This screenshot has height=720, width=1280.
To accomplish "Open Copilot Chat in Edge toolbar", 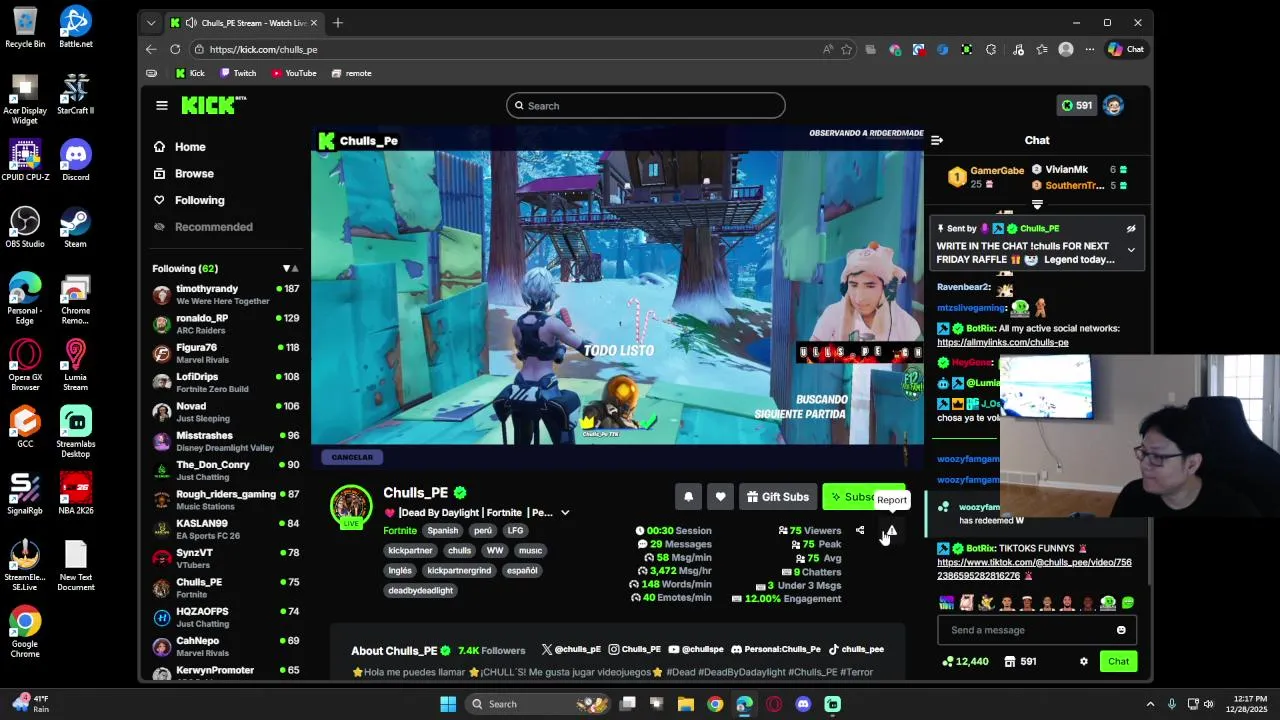I will [x=1126, y=49].
